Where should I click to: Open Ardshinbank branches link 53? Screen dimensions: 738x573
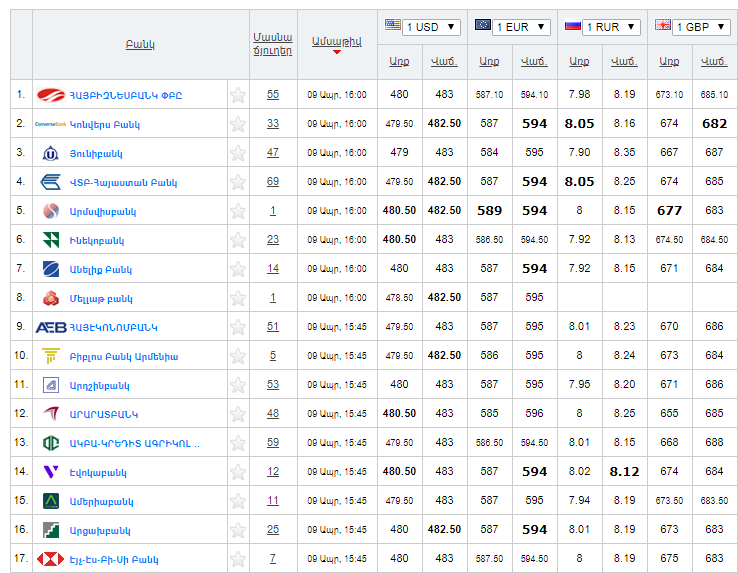(x=273, y=384)
